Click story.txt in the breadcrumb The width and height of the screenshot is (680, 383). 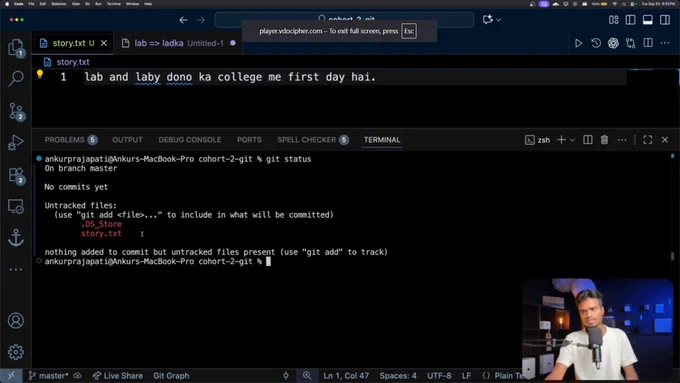click(72, 62)
